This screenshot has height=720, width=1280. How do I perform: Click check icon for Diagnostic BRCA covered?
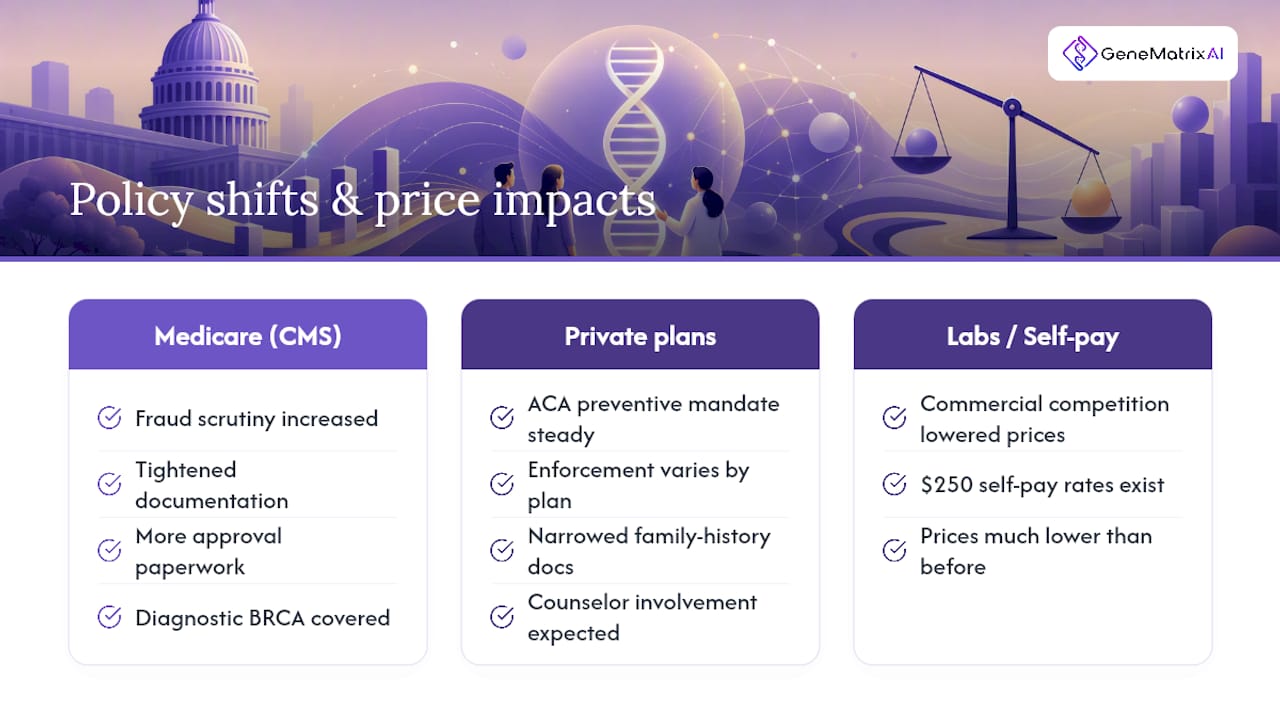(x=109, y=617)
